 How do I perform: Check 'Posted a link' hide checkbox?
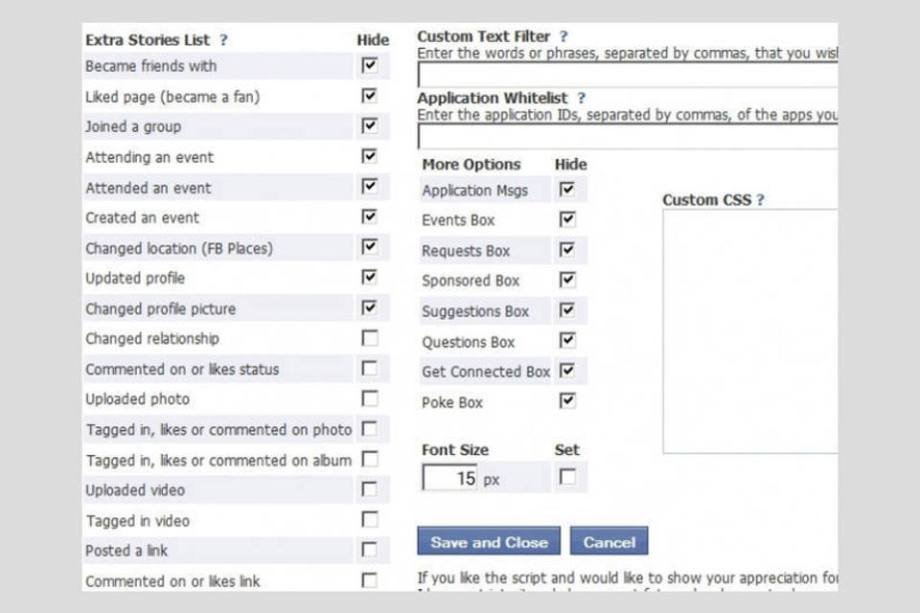(x=370, y=550)
